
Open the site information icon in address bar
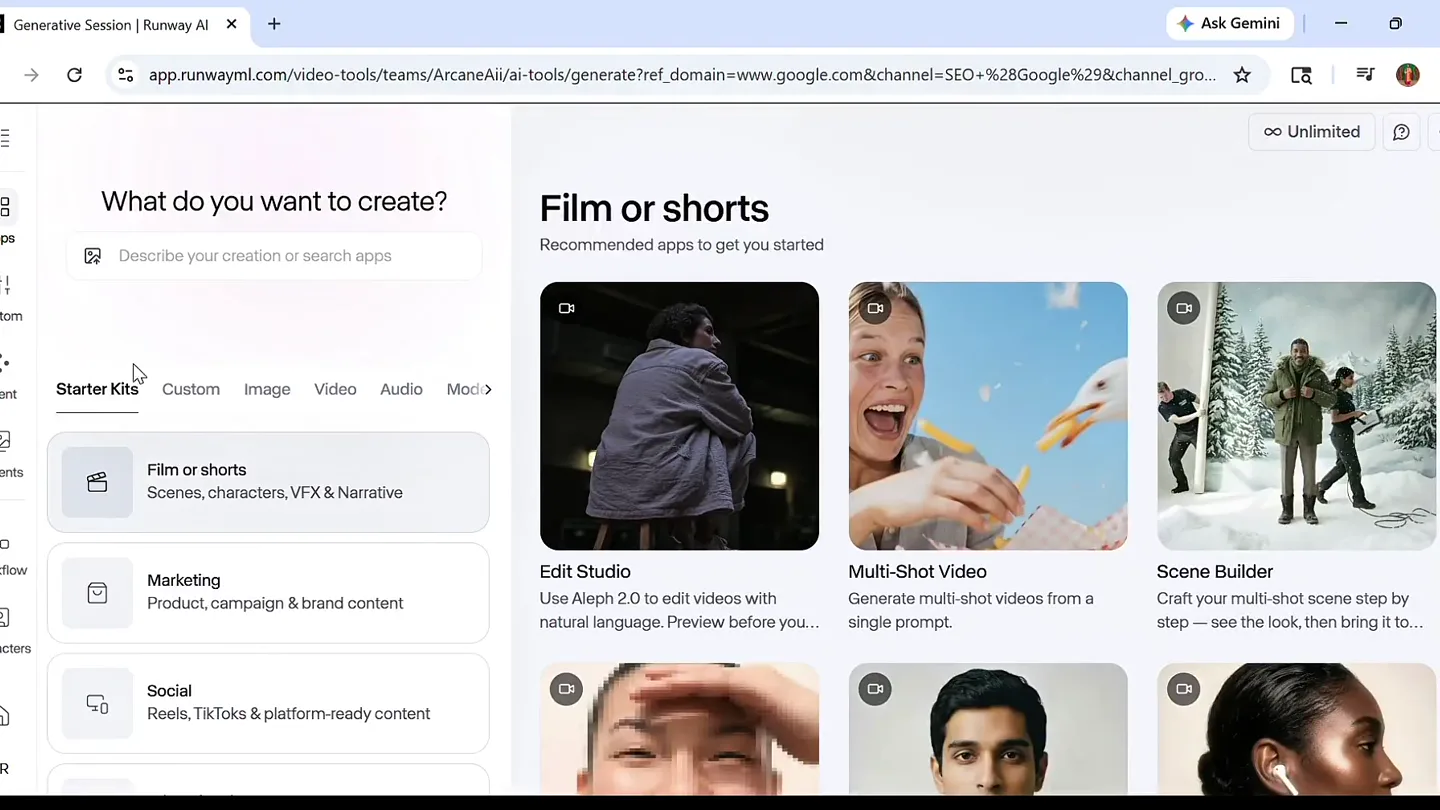[x=125, y=75]
